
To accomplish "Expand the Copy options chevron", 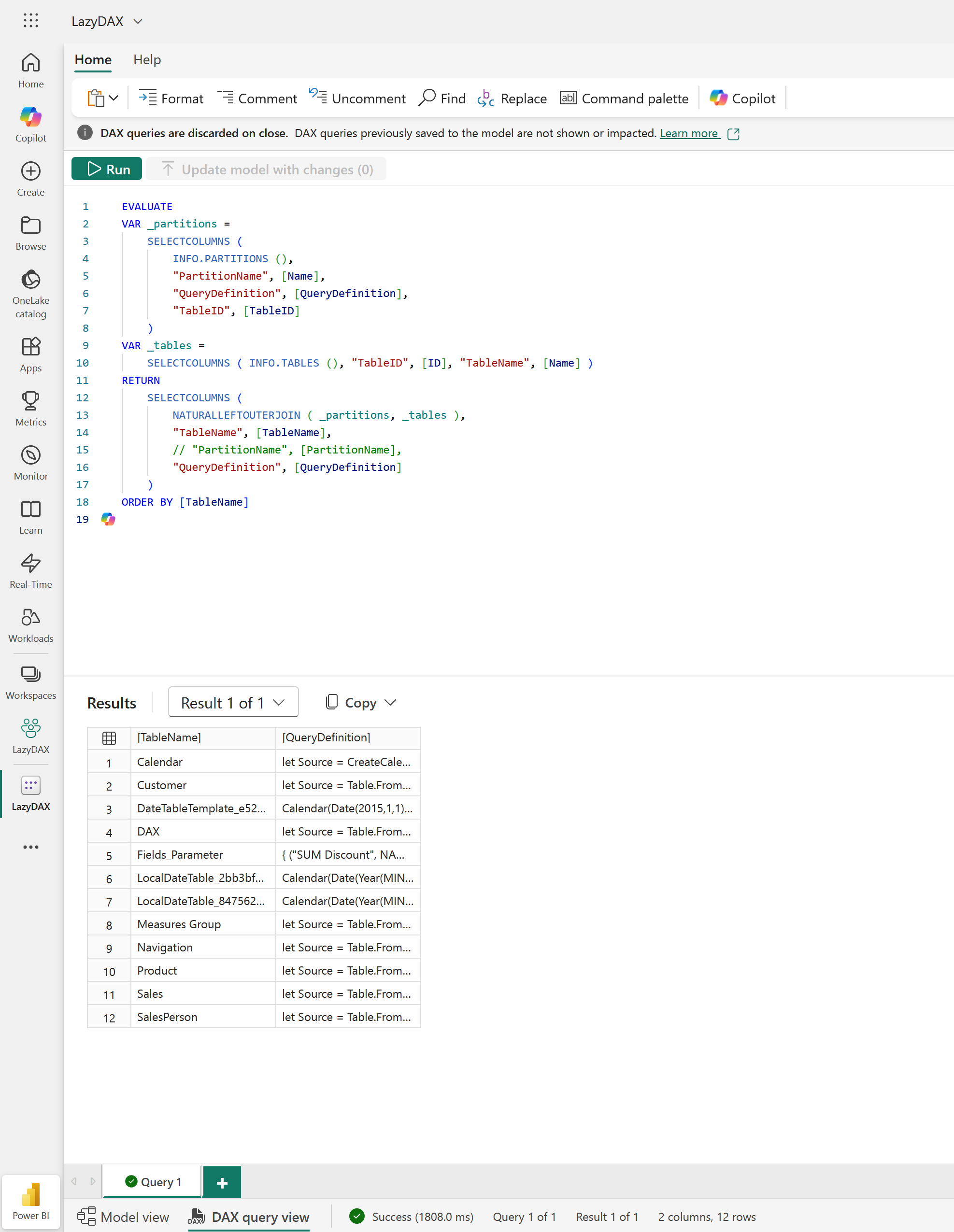I will tap(390, 702).
